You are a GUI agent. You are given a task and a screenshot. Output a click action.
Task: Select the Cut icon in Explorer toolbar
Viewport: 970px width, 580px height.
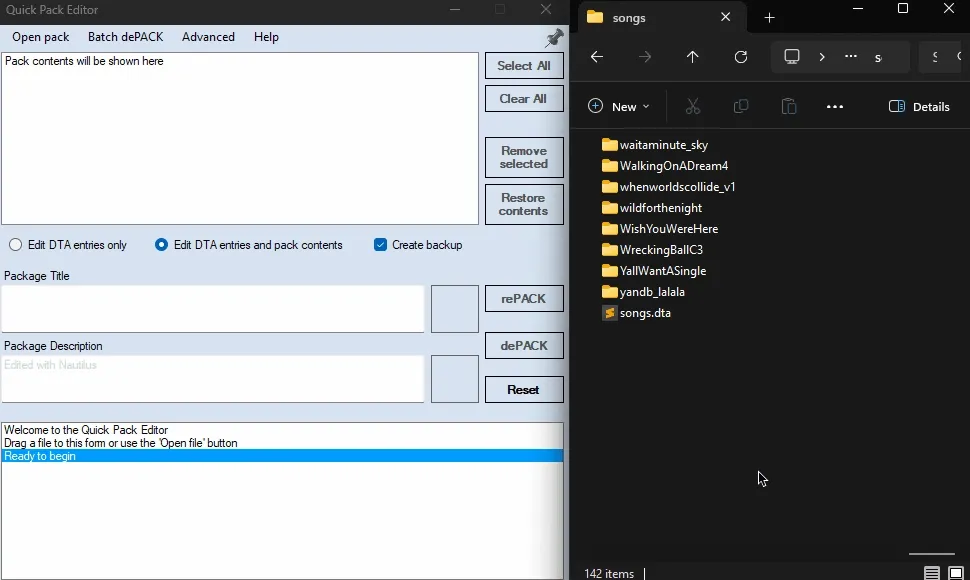tap(691, 106)
